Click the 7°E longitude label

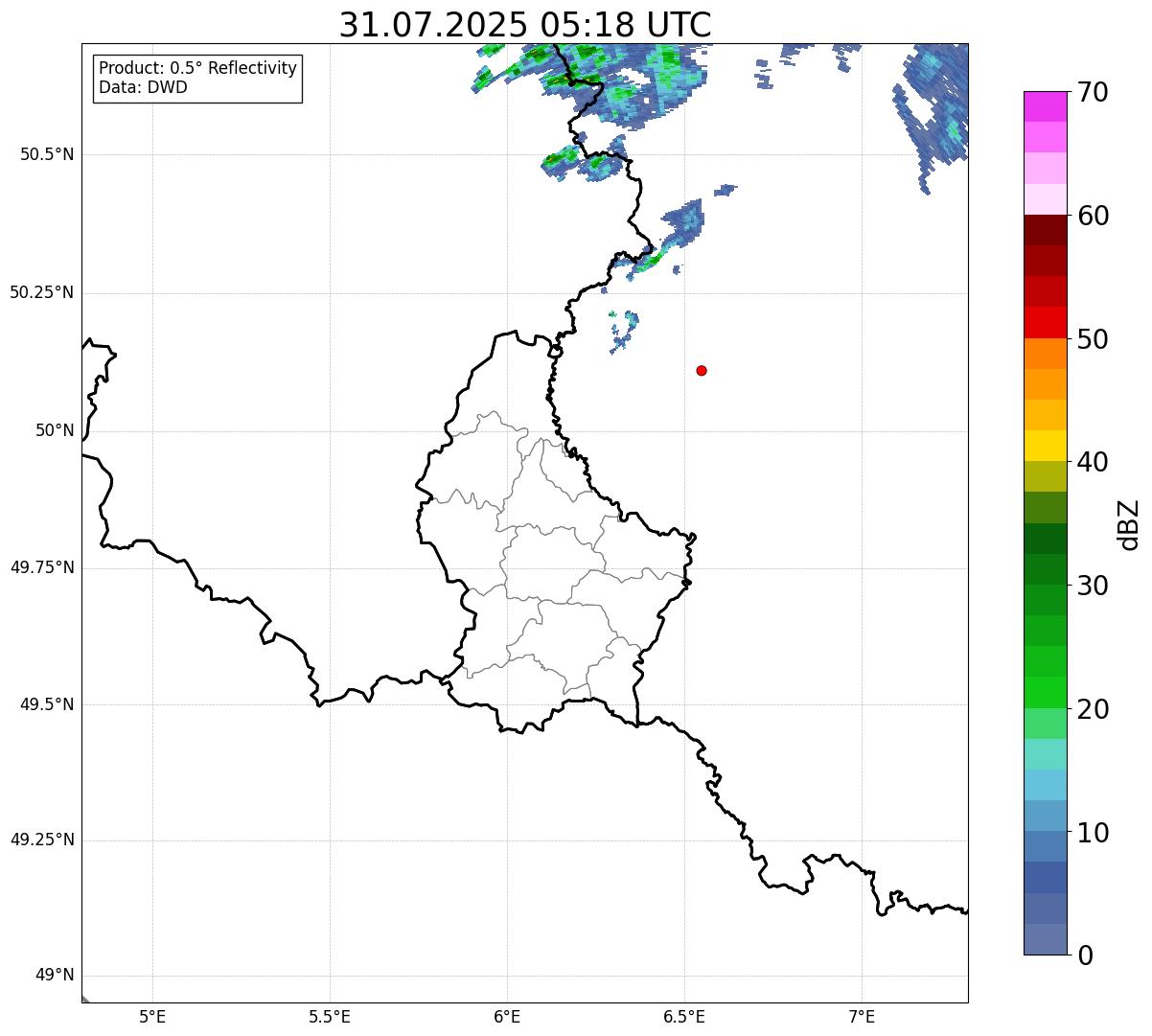[x=862, y=1017]
